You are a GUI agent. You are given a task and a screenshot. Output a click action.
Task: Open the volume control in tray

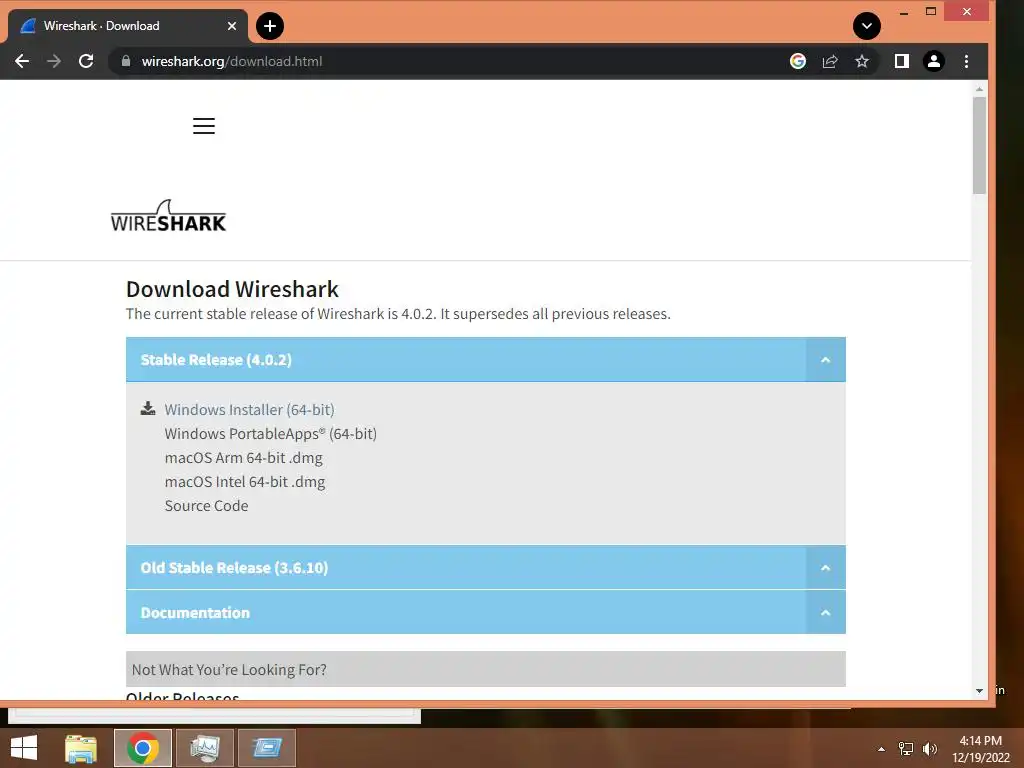pyautogui.click(x=929, y=749)
